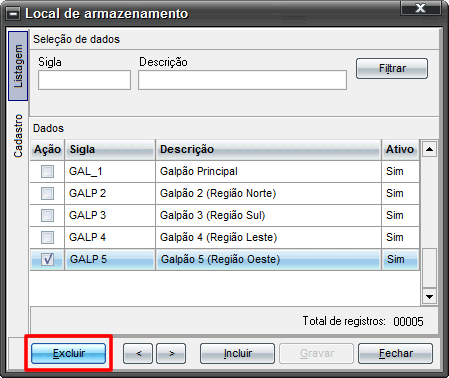Sort by the Ativo column header
Screen dimensions: 449x378
point(400,149)
